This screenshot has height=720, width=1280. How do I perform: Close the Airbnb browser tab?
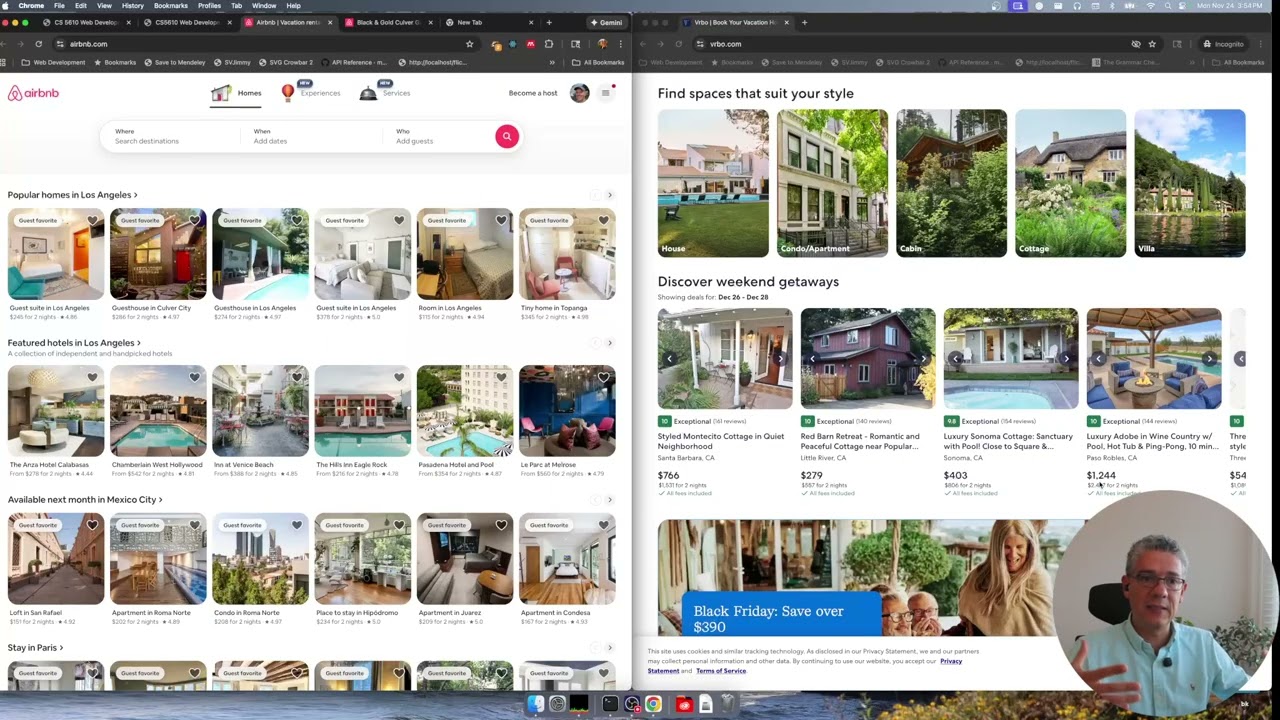(x=329, y=22)
